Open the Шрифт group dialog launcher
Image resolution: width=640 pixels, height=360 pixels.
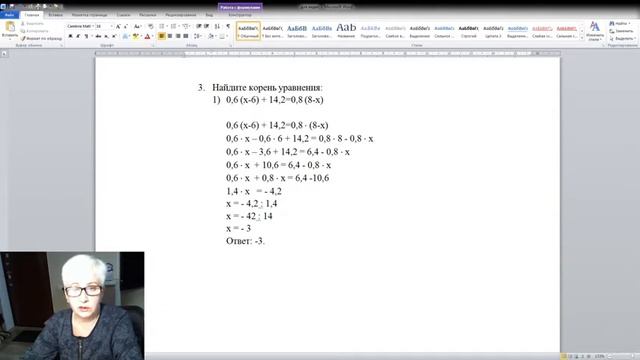153,46
